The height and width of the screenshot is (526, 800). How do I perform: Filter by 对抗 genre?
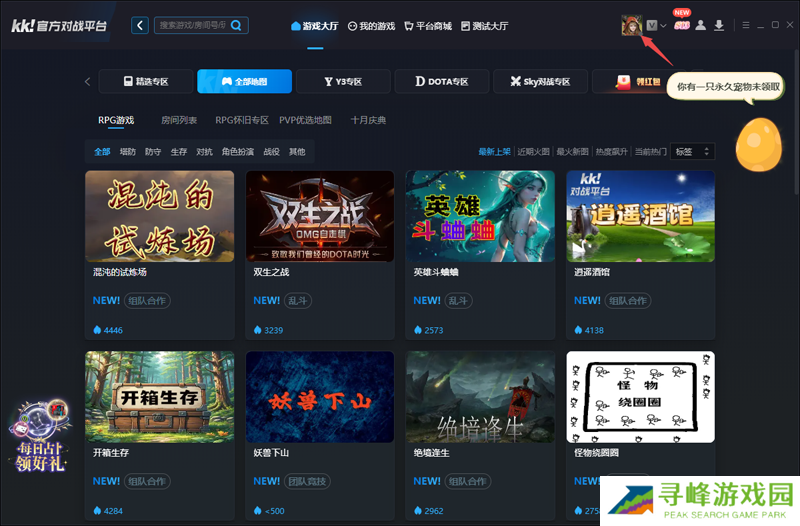[204, 152]
